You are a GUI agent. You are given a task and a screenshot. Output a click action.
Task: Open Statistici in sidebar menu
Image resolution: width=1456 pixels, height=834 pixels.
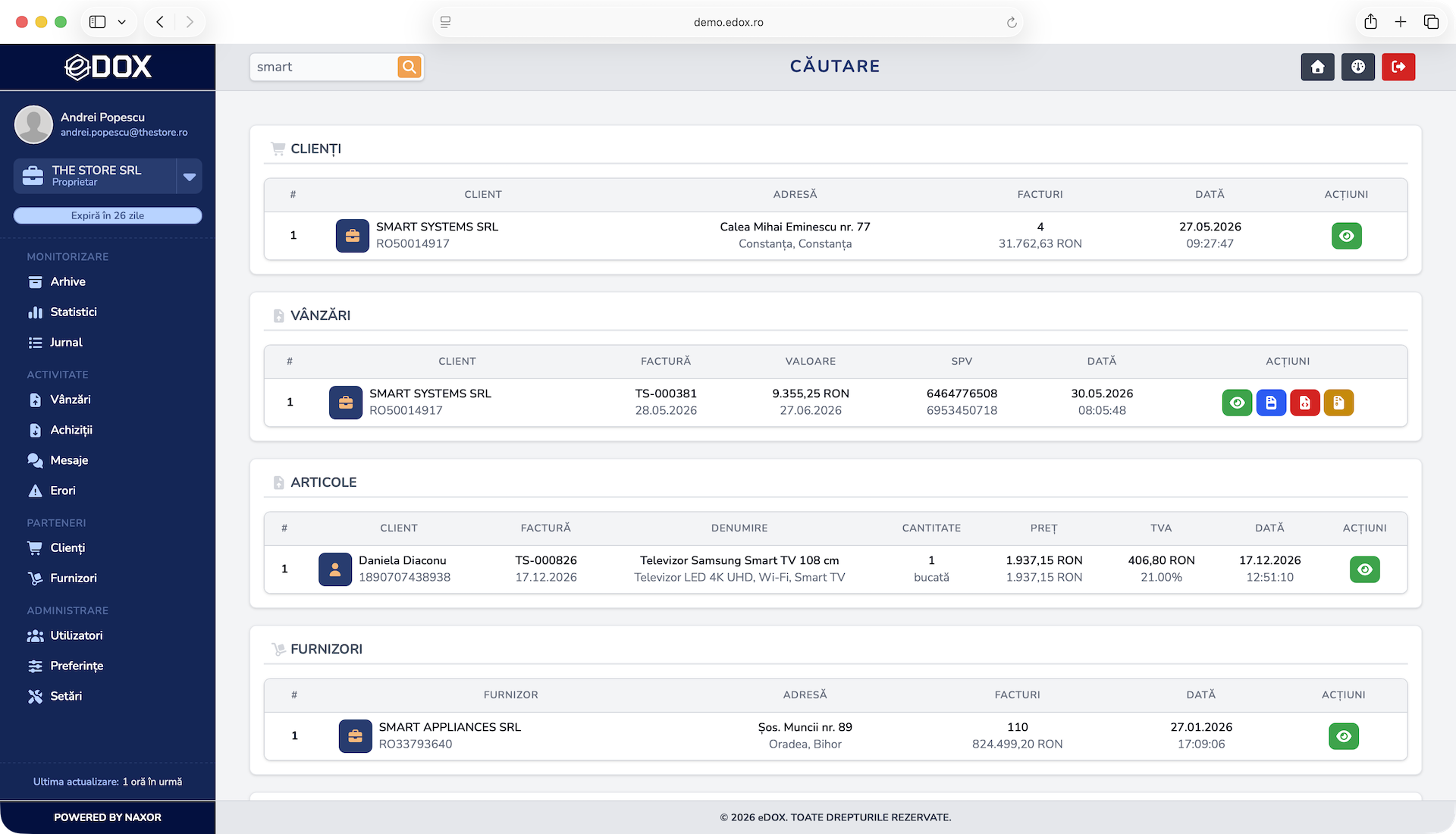(73, 312)
